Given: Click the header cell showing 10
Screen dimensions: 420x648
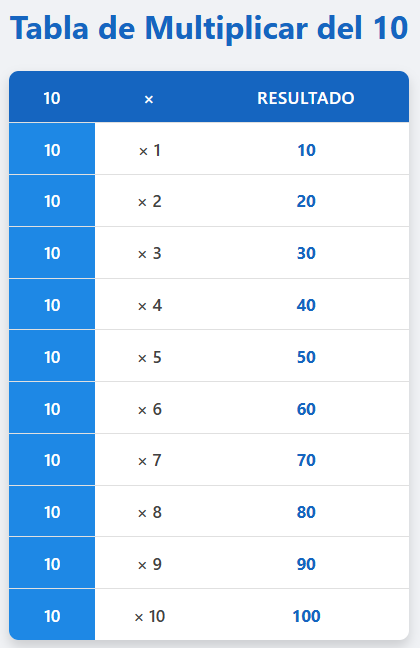Looking at the screenshot, I should (x=52, y=98).
